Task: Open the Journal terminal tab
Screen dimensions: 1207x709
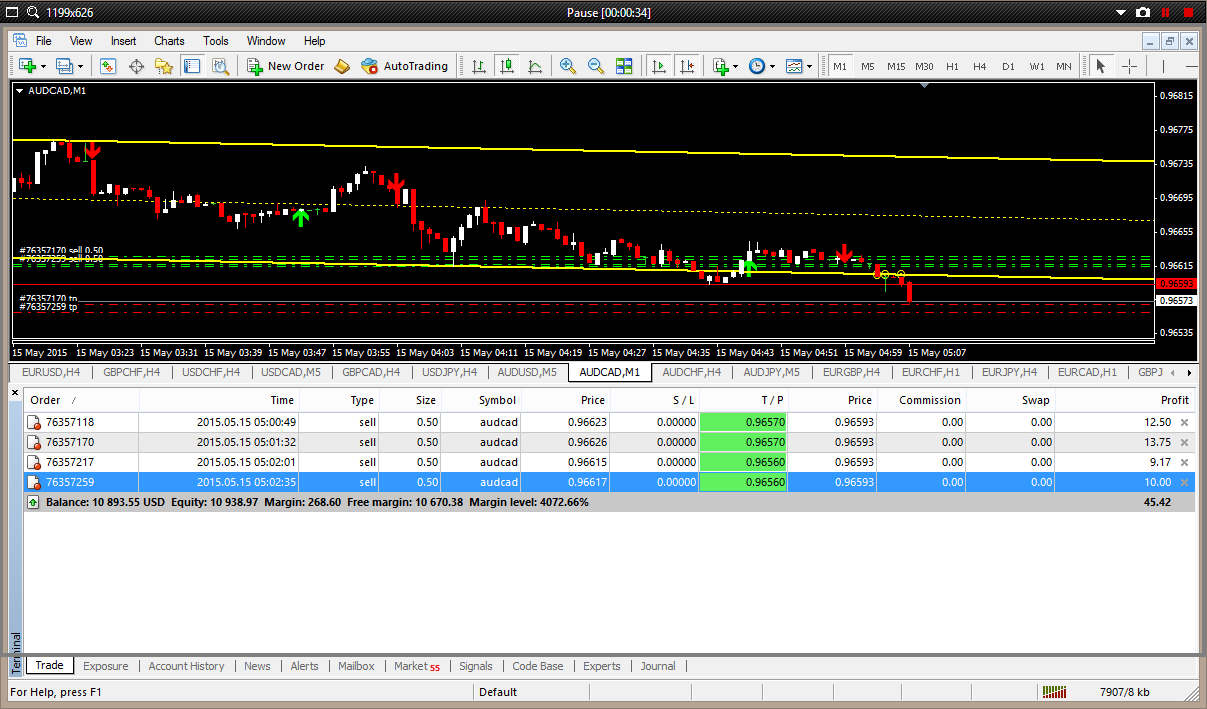Action: pos(658,666)
